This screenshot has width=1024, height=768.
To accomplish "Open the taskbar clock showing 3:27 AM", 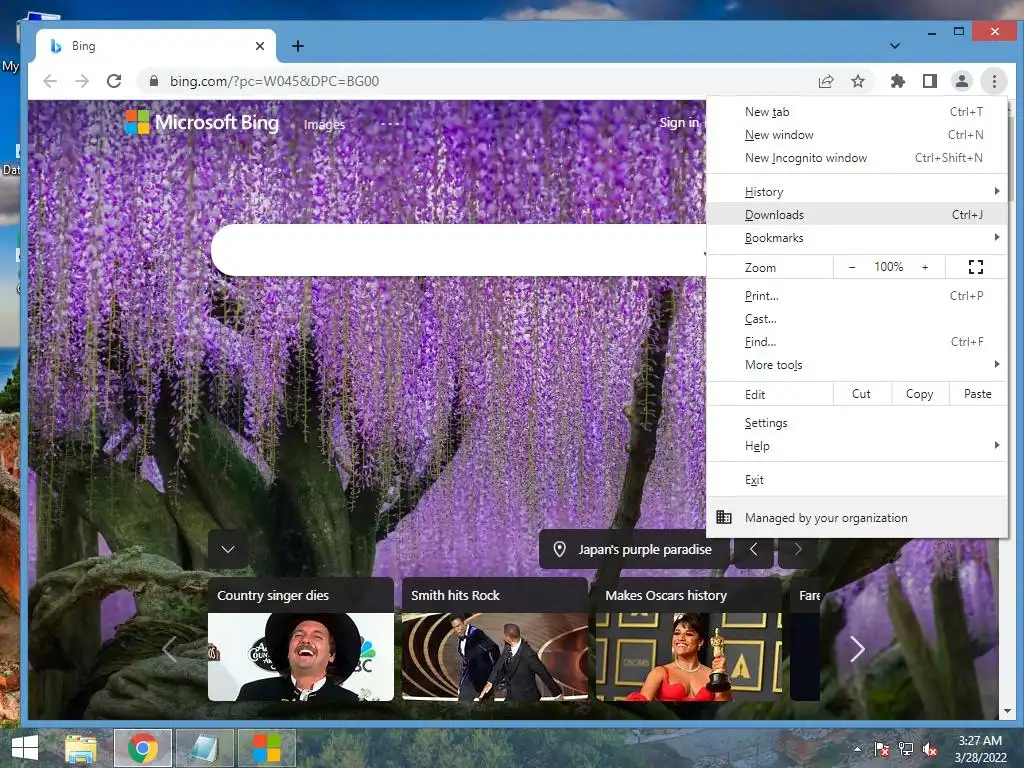I will pos(980,749).
